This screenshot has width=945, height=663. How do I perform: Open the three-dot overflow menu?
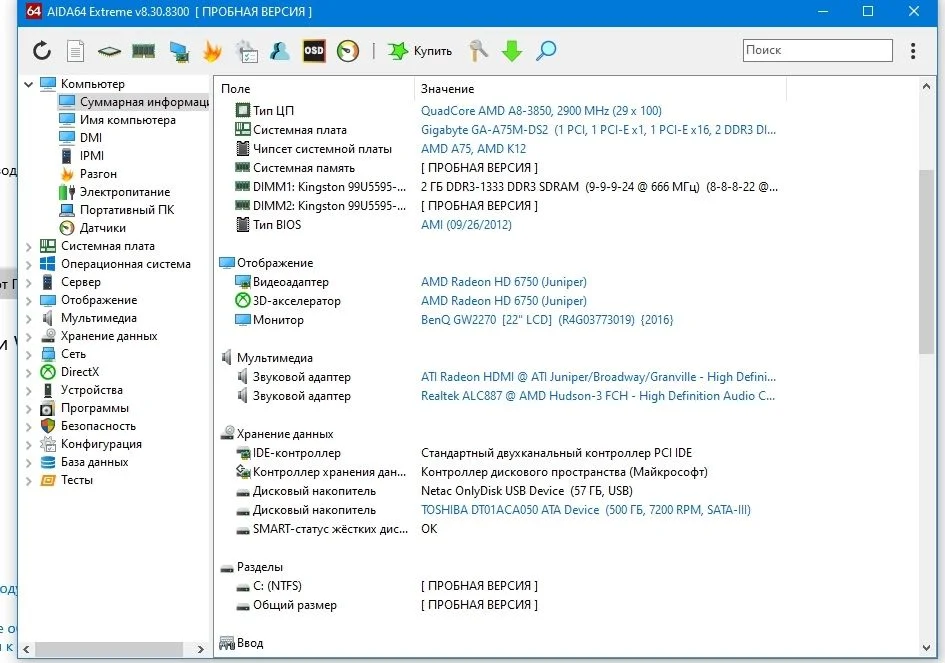click(x=913, y=51)
